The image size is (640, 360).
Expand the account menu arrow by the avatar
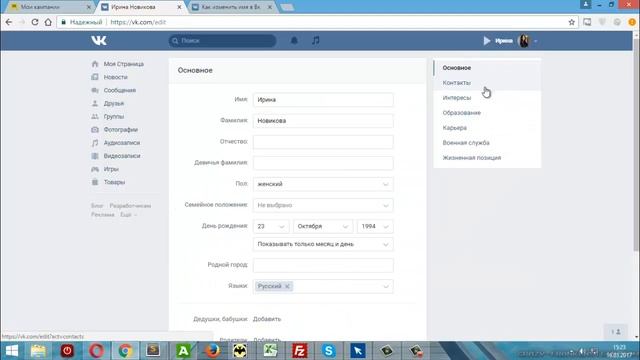536,41
